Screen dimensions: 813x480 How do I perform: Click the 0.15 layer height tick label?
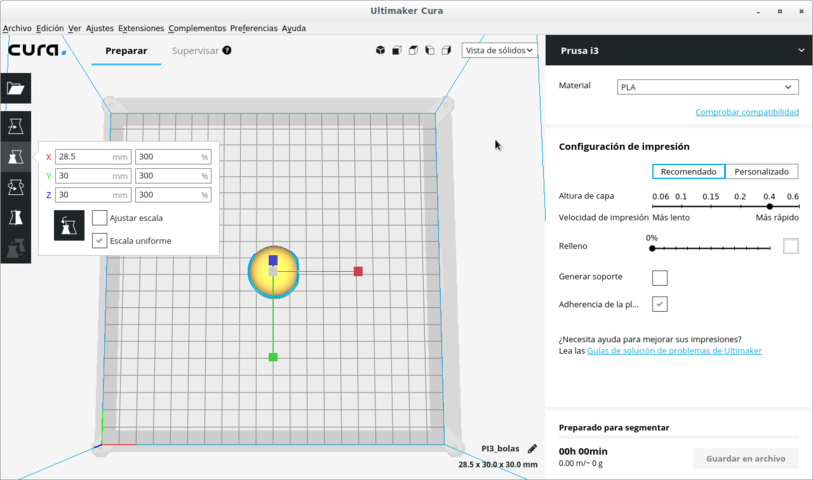[x=711, y=196]
